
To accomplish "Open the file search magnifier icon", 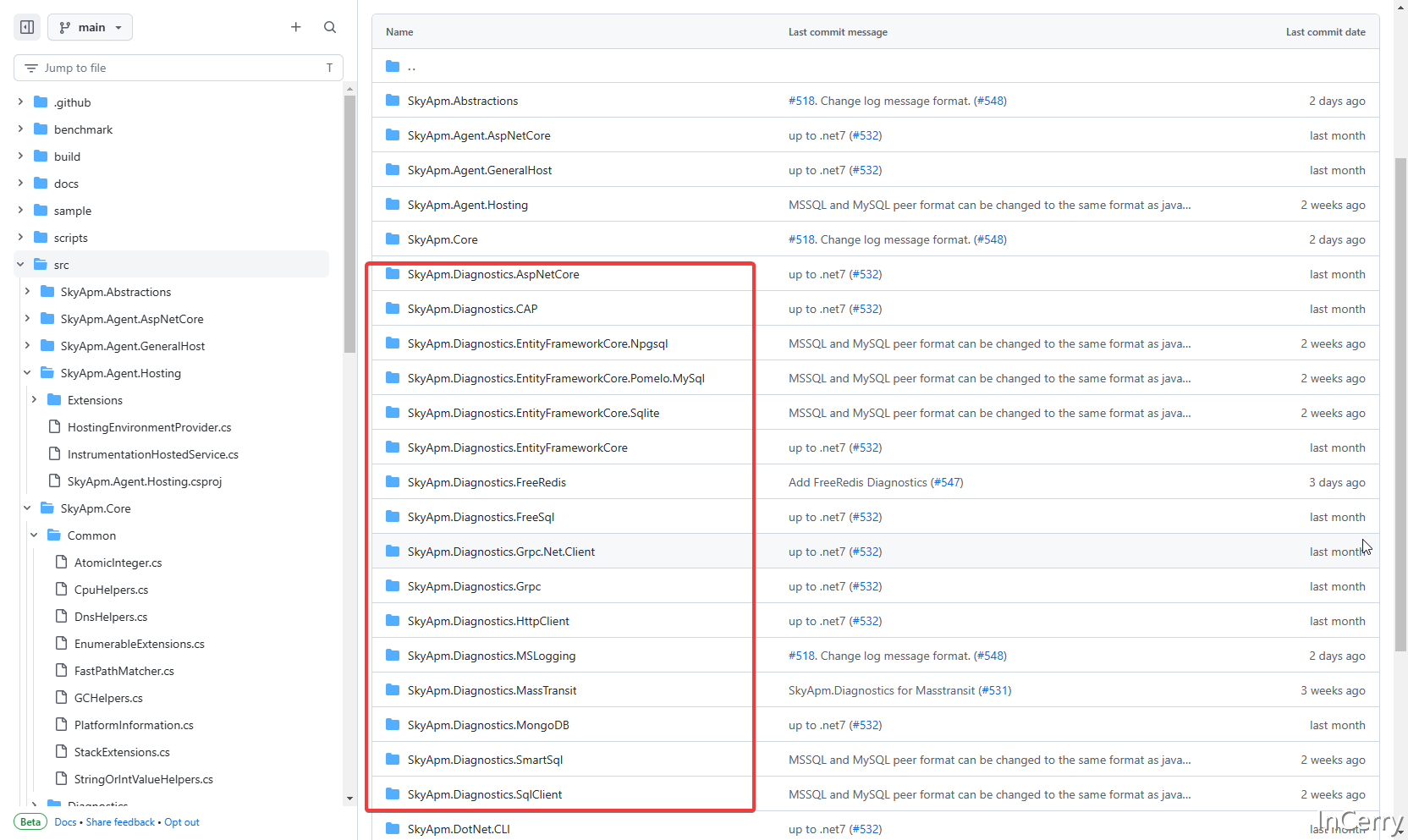I will coord(330,27).
